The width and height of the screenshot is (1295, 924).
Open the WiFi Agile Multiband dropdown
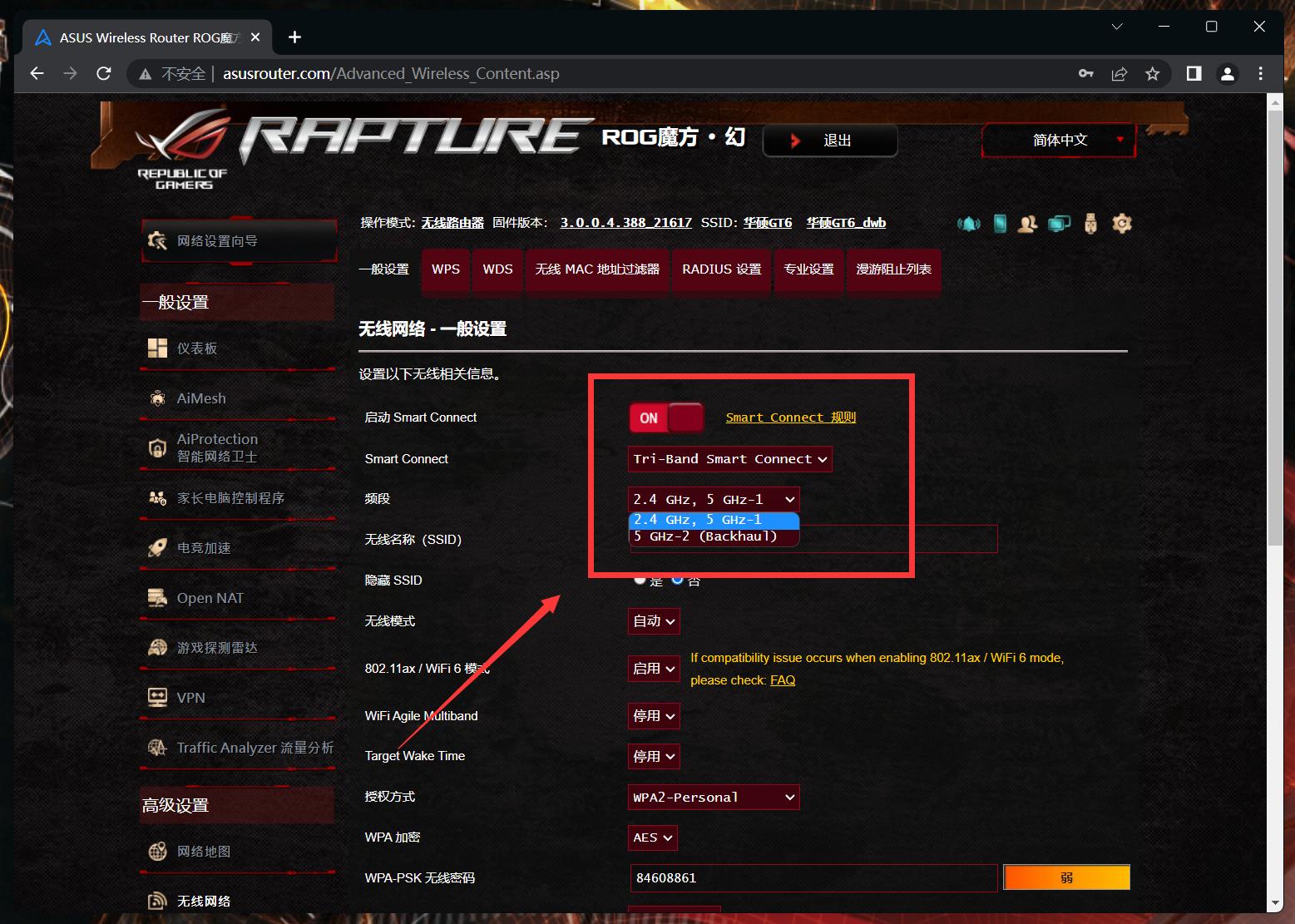[x=654, y=716]
